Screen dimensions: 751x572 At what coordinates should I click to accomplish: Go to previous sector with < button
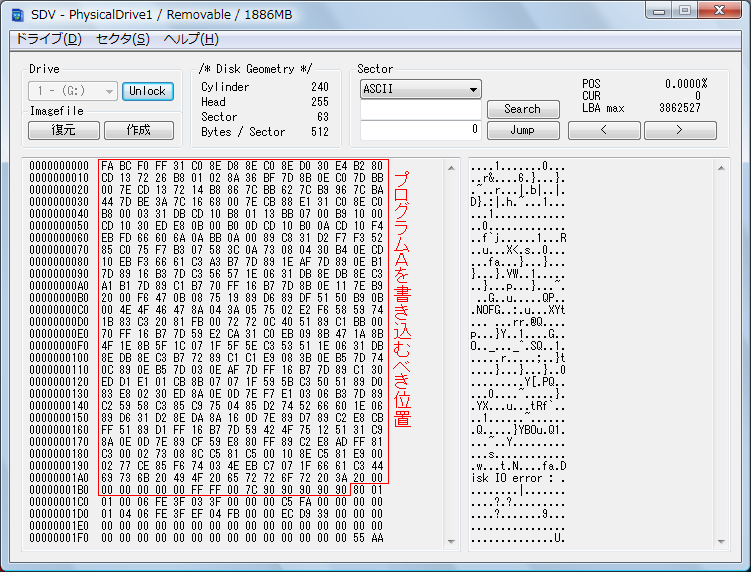tap(603, 130)
